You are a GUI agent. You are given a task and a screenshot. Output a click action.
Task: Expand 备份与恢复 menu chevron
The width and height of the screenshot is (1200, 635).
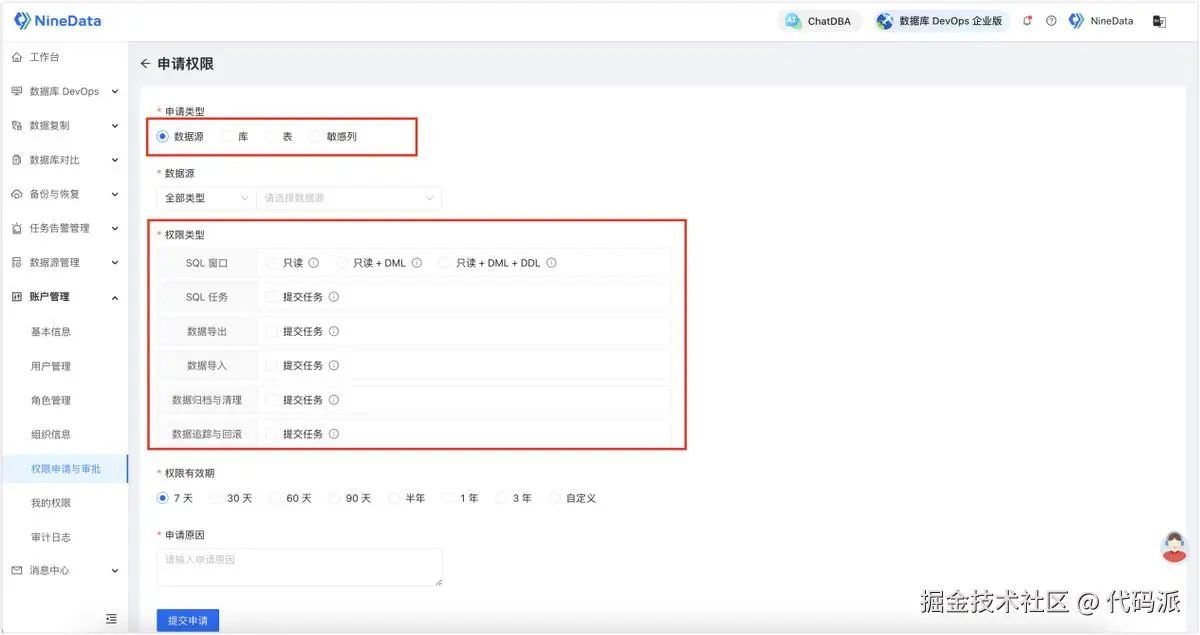point(114,194)
